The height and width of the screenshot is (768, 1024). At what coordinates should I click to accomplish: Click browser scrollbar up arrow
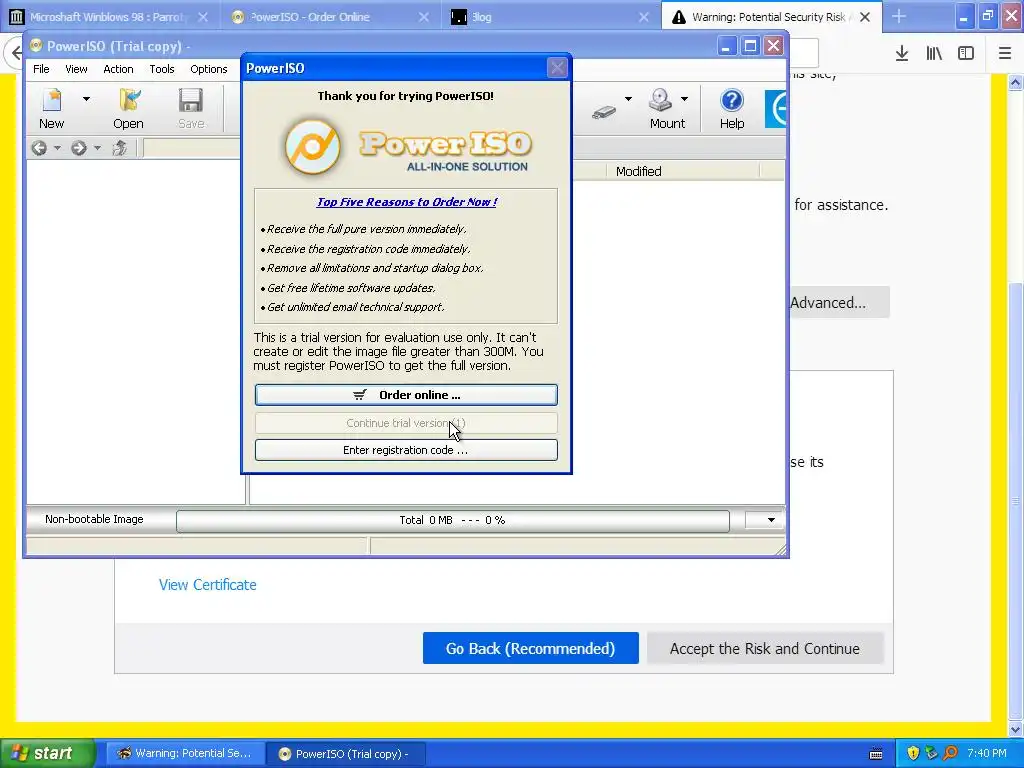pyautogui.click(x=1016, y=82)
